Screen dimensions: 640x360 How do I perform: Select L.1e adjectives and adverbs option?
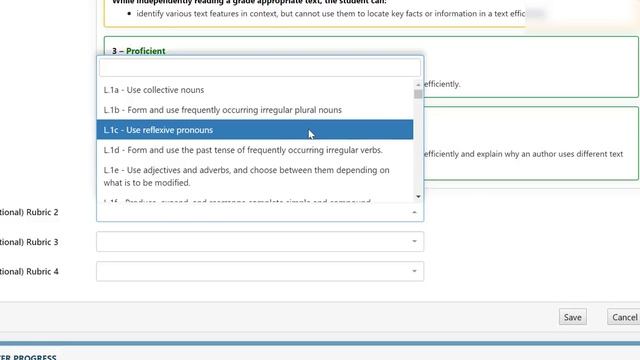point(255,176)
